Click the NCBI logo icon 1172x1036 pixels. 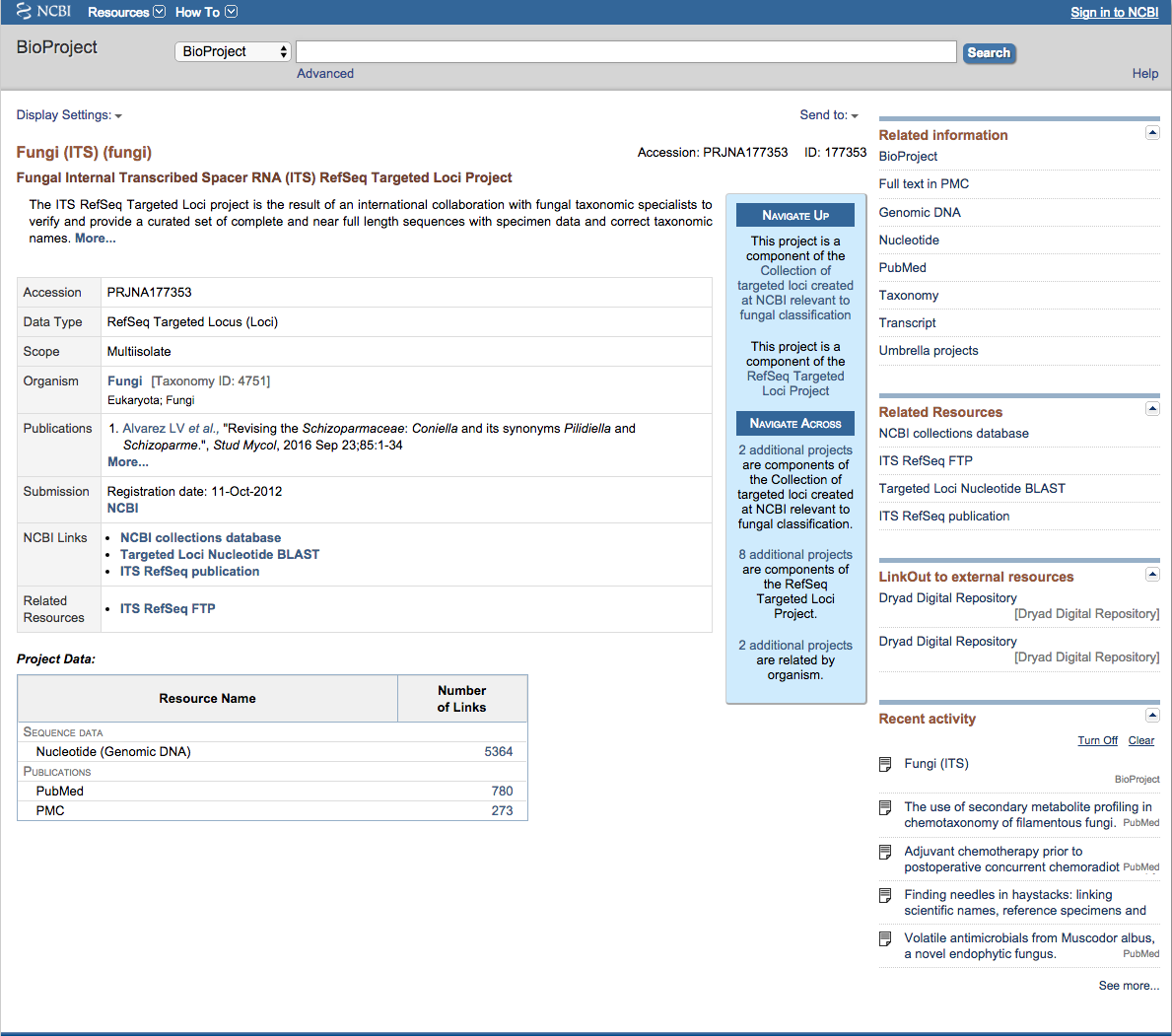tap(43, 11)
